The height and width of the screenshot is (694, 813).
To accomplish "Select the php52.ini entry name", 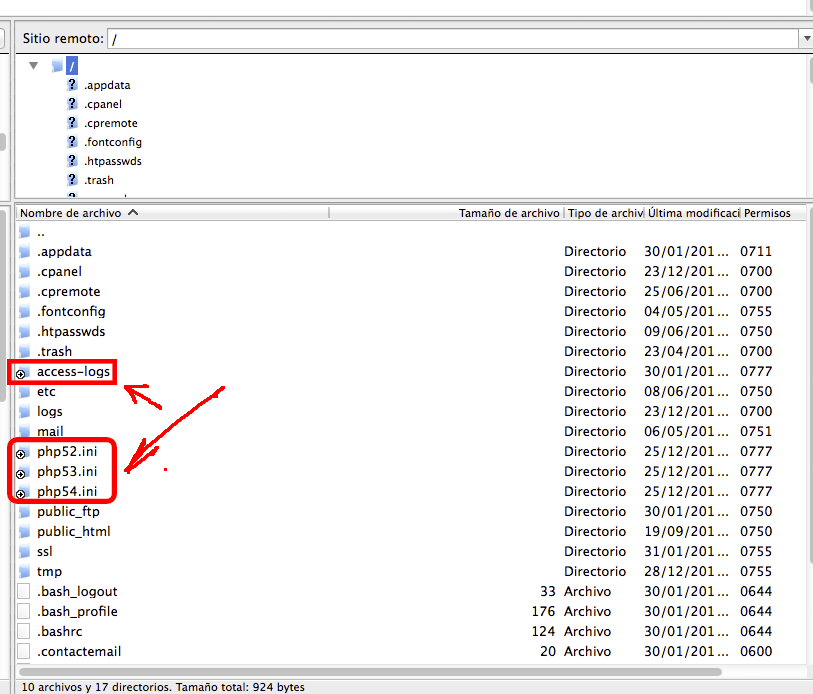I will tap(67, 452).
